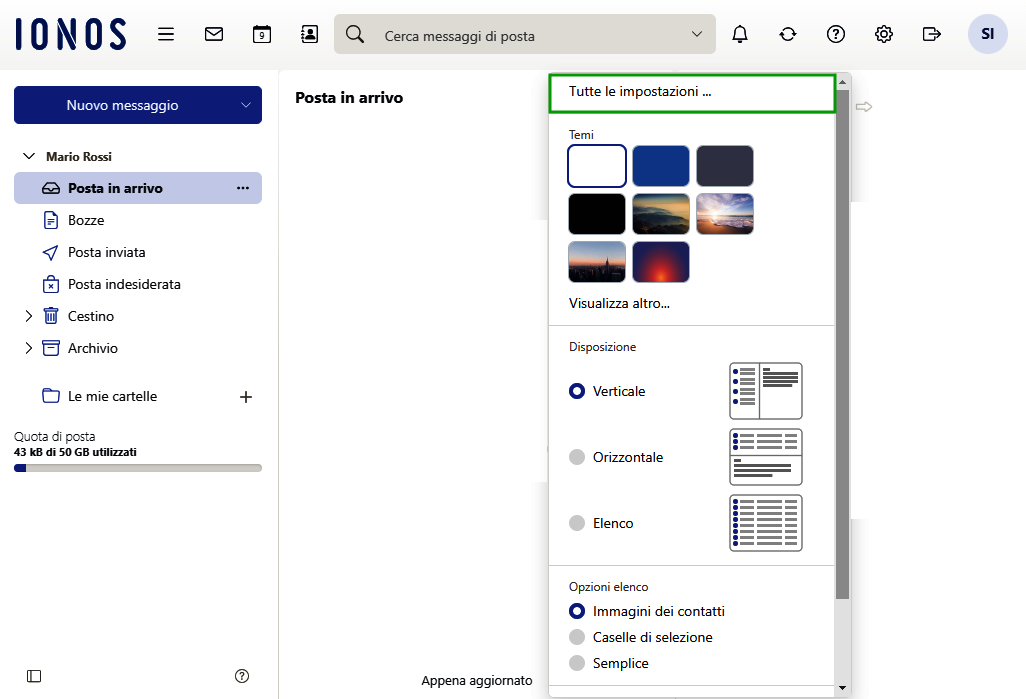Select the Orizzontale layout radio button
The height and width of the screenshot is (699, 1026).
(576, 457)
